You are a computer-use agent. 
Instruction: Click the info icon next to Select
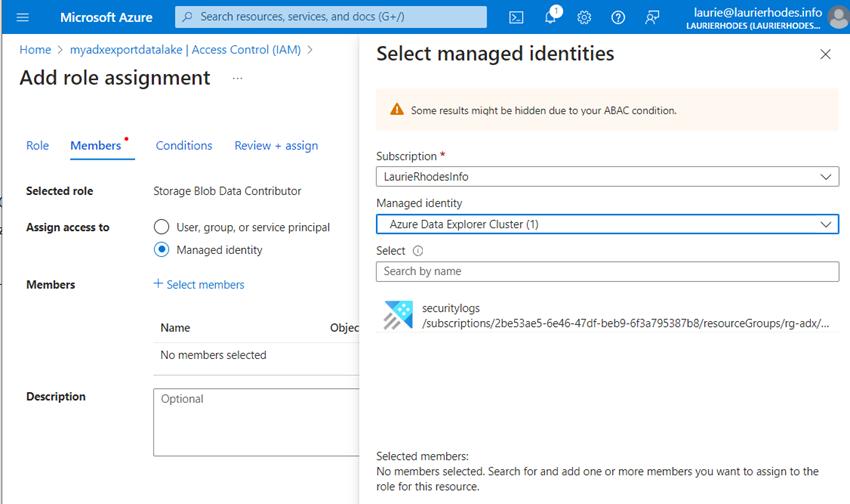418,250
